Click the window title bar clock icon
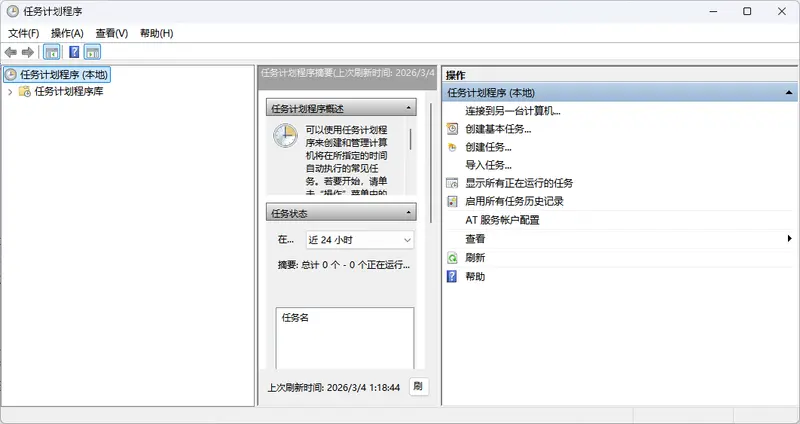Viewport: 800px width, 424px height. (13, 11)
